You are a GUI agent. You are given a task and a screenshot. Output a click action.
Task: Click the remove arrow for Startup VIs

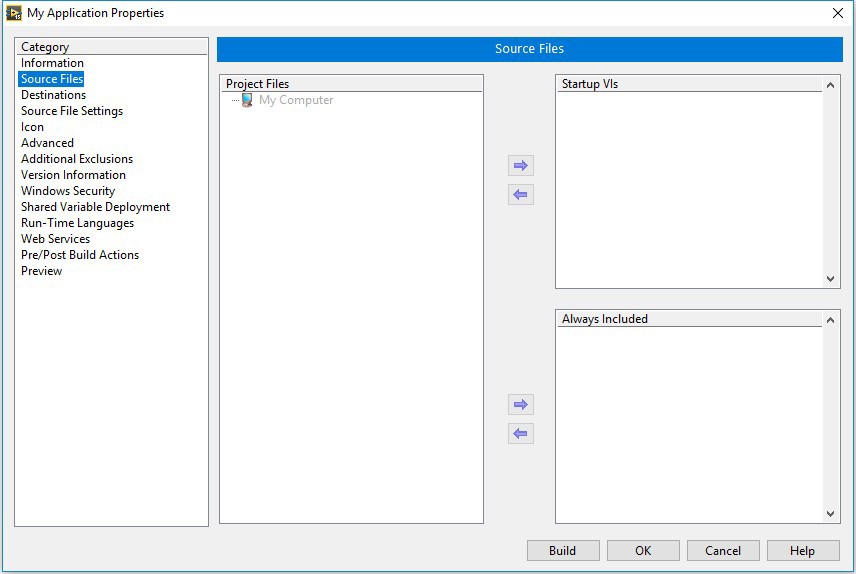[520, 195]
